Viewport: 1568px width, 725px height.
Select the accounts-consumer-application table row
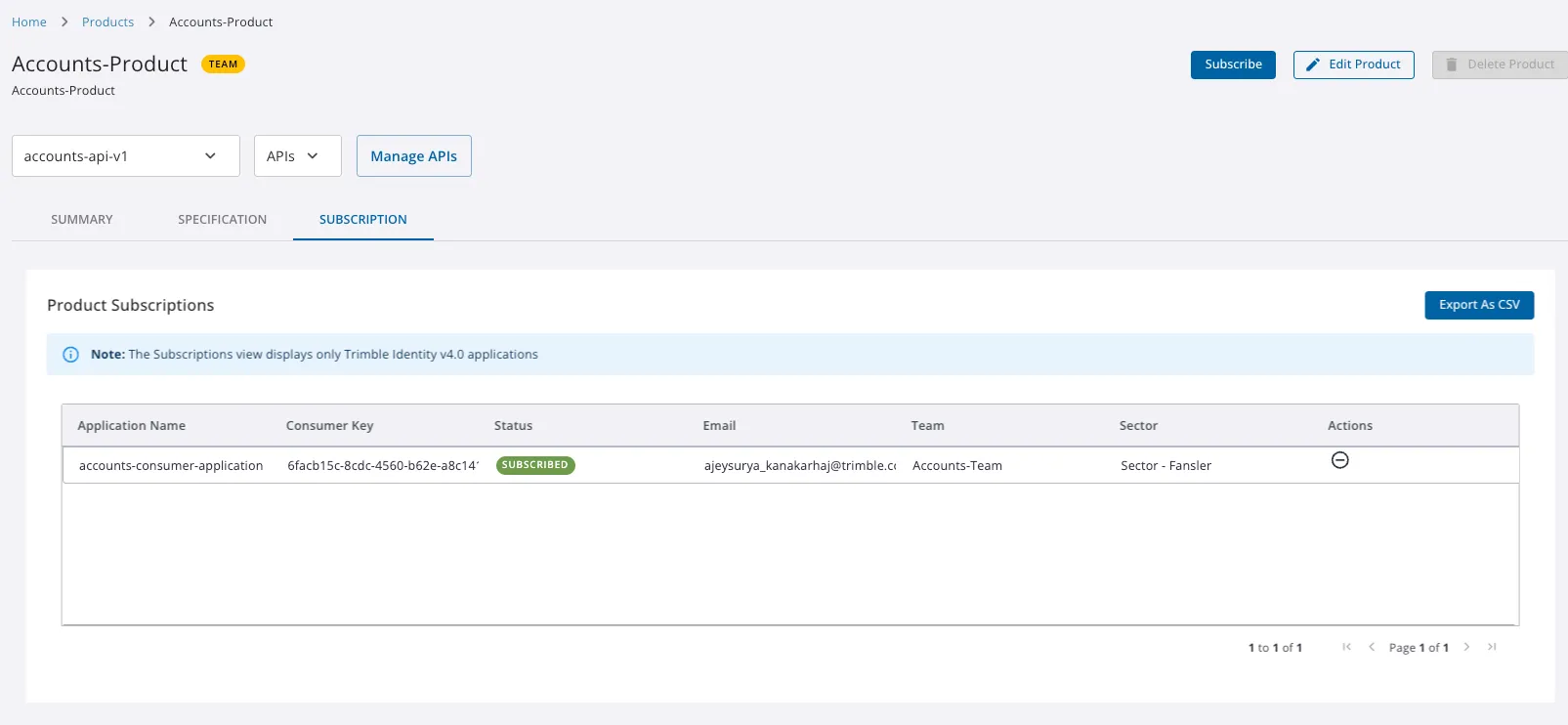point(790,465)
